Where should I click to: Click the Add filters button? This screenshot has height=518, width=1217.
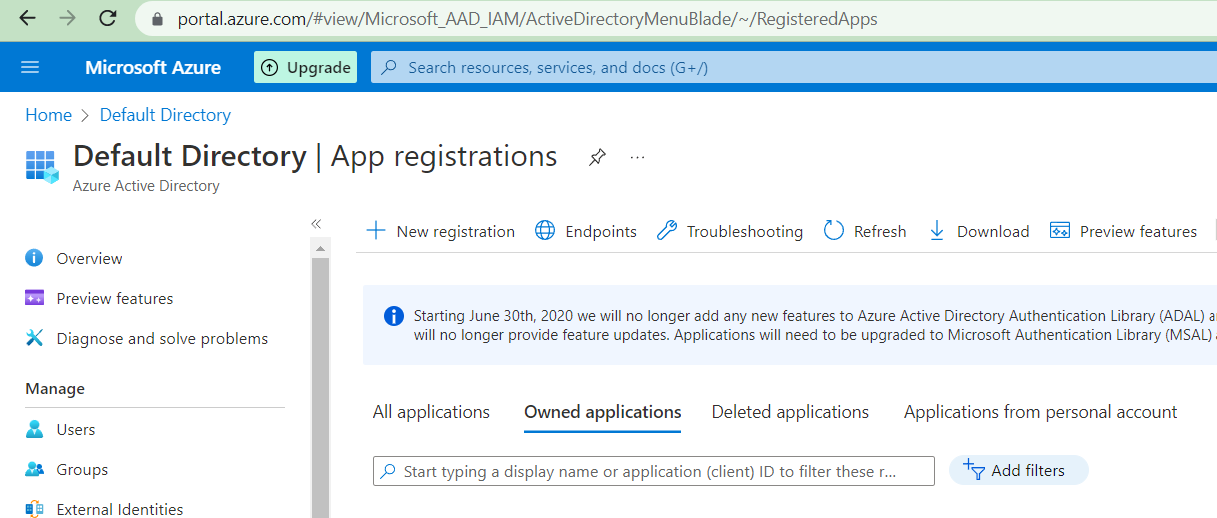tap(1017, 470)
